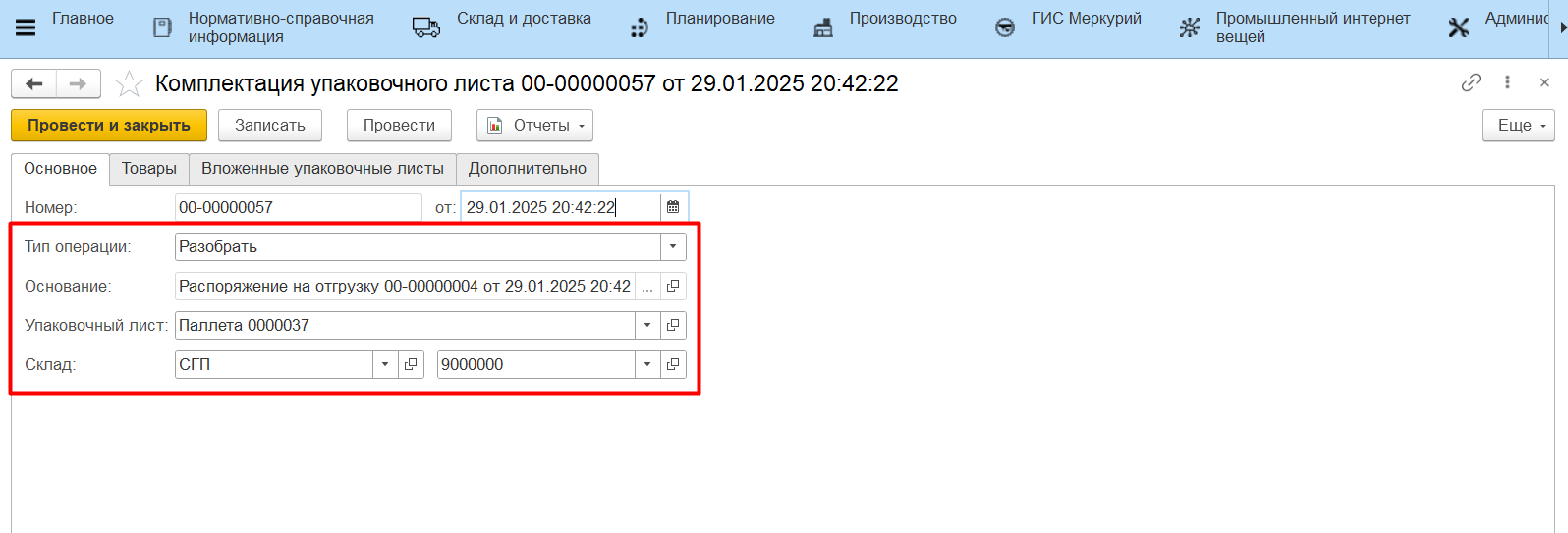Open the calendar date picker icon
Image resolution: width=1568 pixels, height=533 pixels.
pyautogui.click(x=673, y=207)
